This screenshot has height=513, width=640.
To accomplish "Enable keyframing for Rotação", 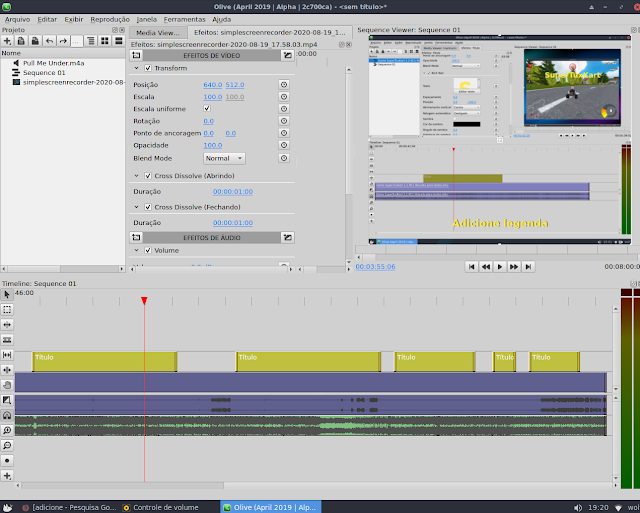I will click(x=284, y=121).
